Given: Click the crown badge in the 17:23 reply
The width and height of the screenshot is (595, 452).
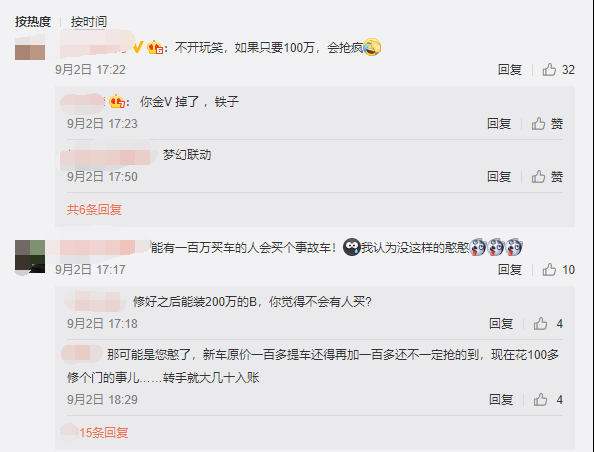Looking at the screenshot, I should pyautogui.click(x=117, y=102).
